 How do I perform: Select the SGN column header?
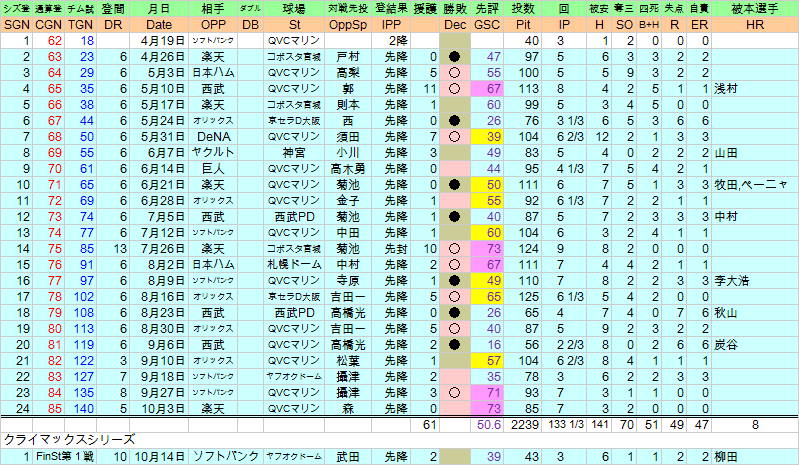click(x=16, y=25)
